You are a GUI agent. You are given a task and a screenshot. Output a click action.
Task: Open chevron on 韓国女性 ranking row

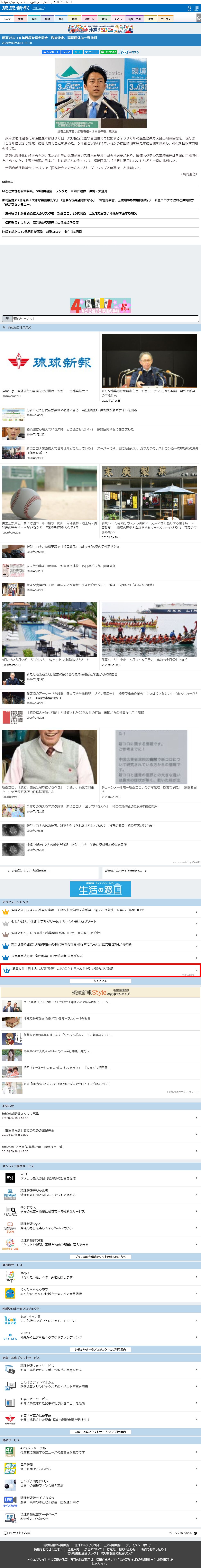(x=196, y=970)
